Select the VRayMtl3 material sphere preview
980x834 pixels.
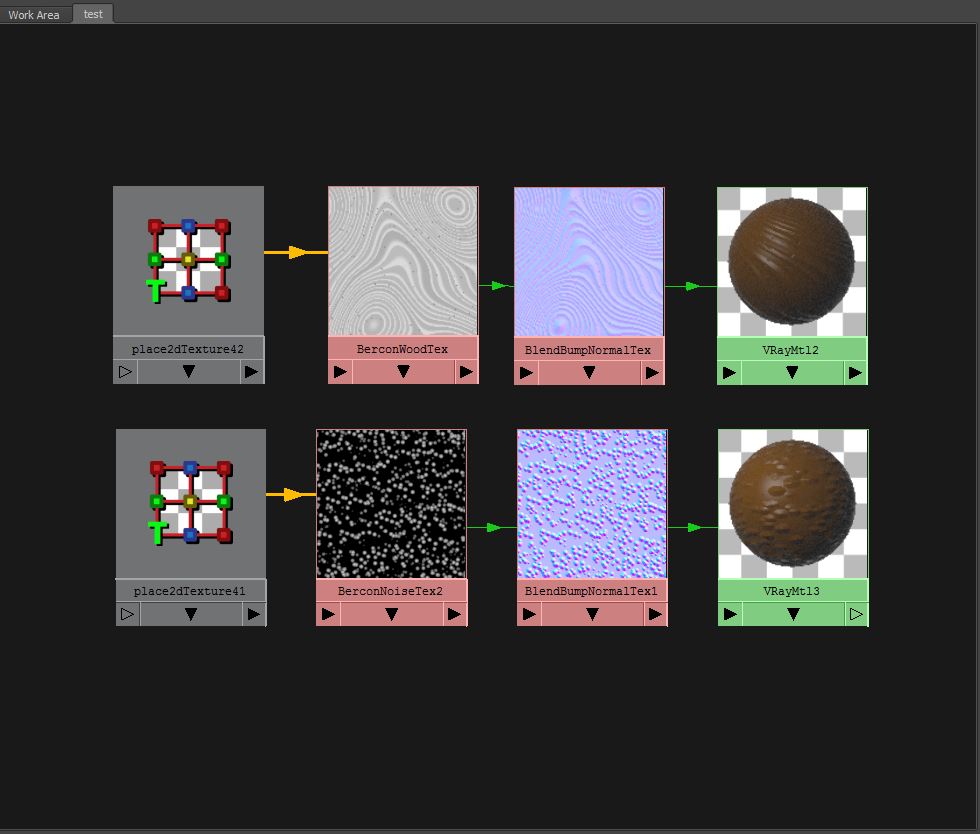(793, 503)
